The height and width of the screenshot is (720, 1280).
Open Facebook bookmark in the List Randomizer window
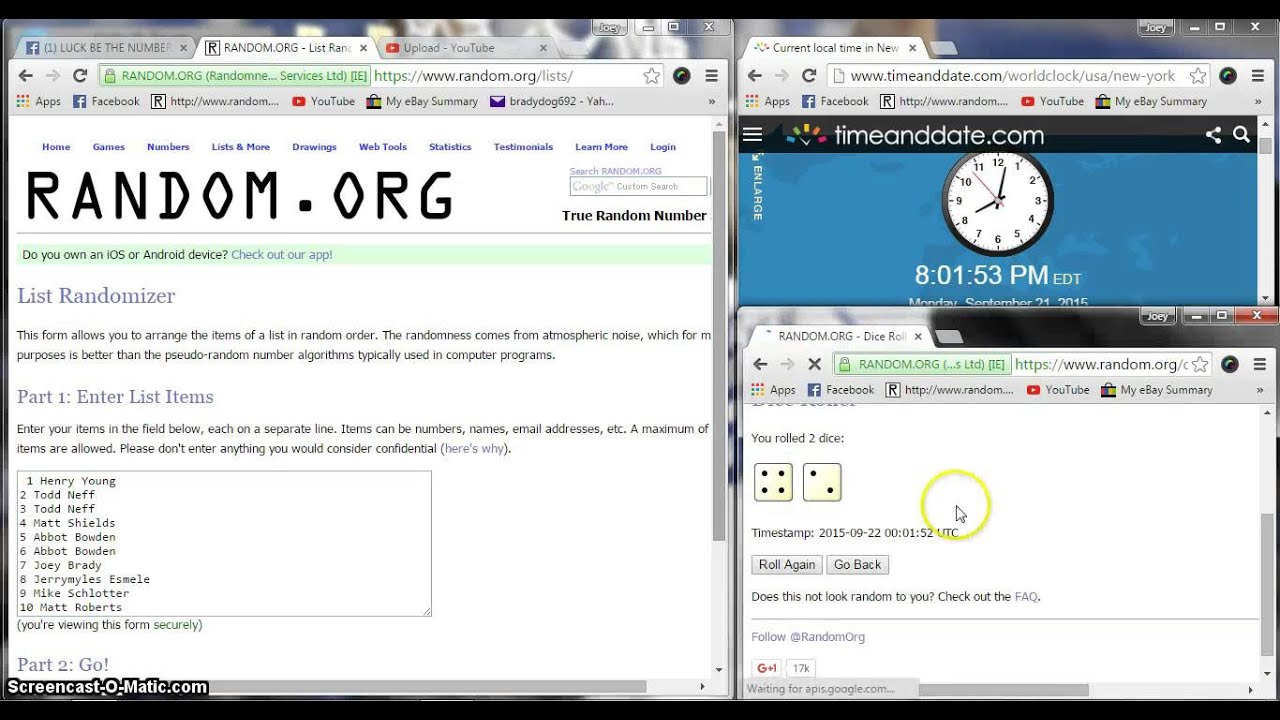tap(105, 101)
